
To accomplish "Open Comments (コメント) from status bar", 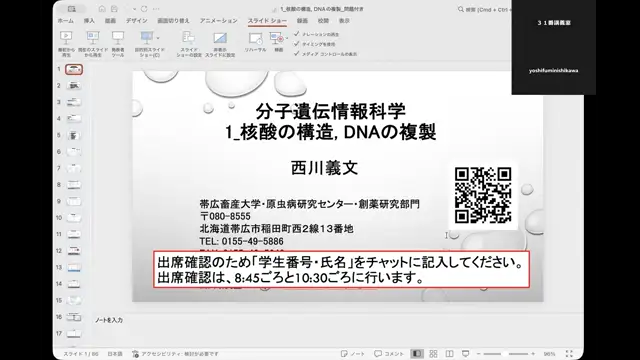I will (389, 354).
